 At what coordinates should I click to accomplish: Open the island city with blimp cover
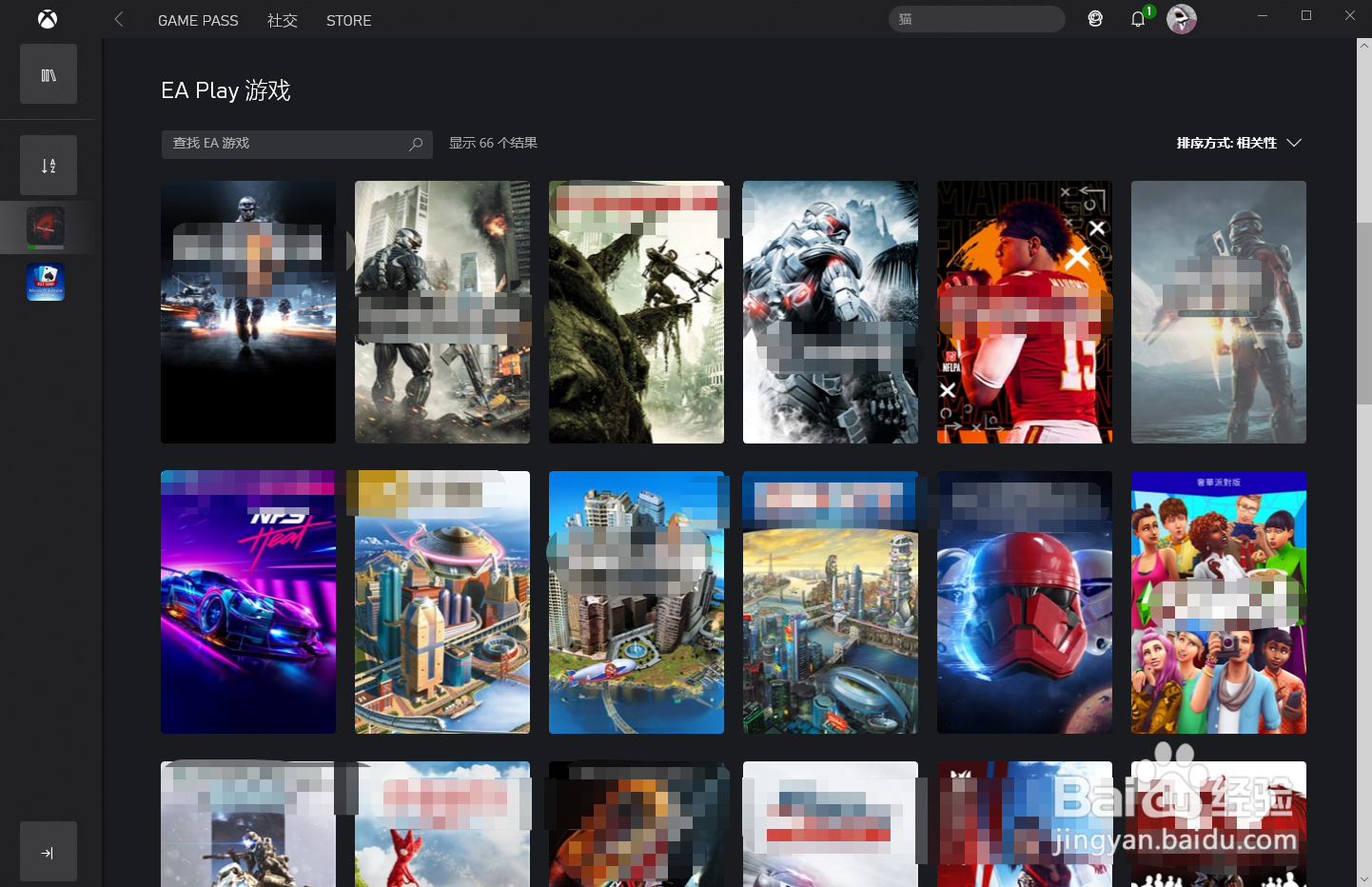tap(637, 601)
